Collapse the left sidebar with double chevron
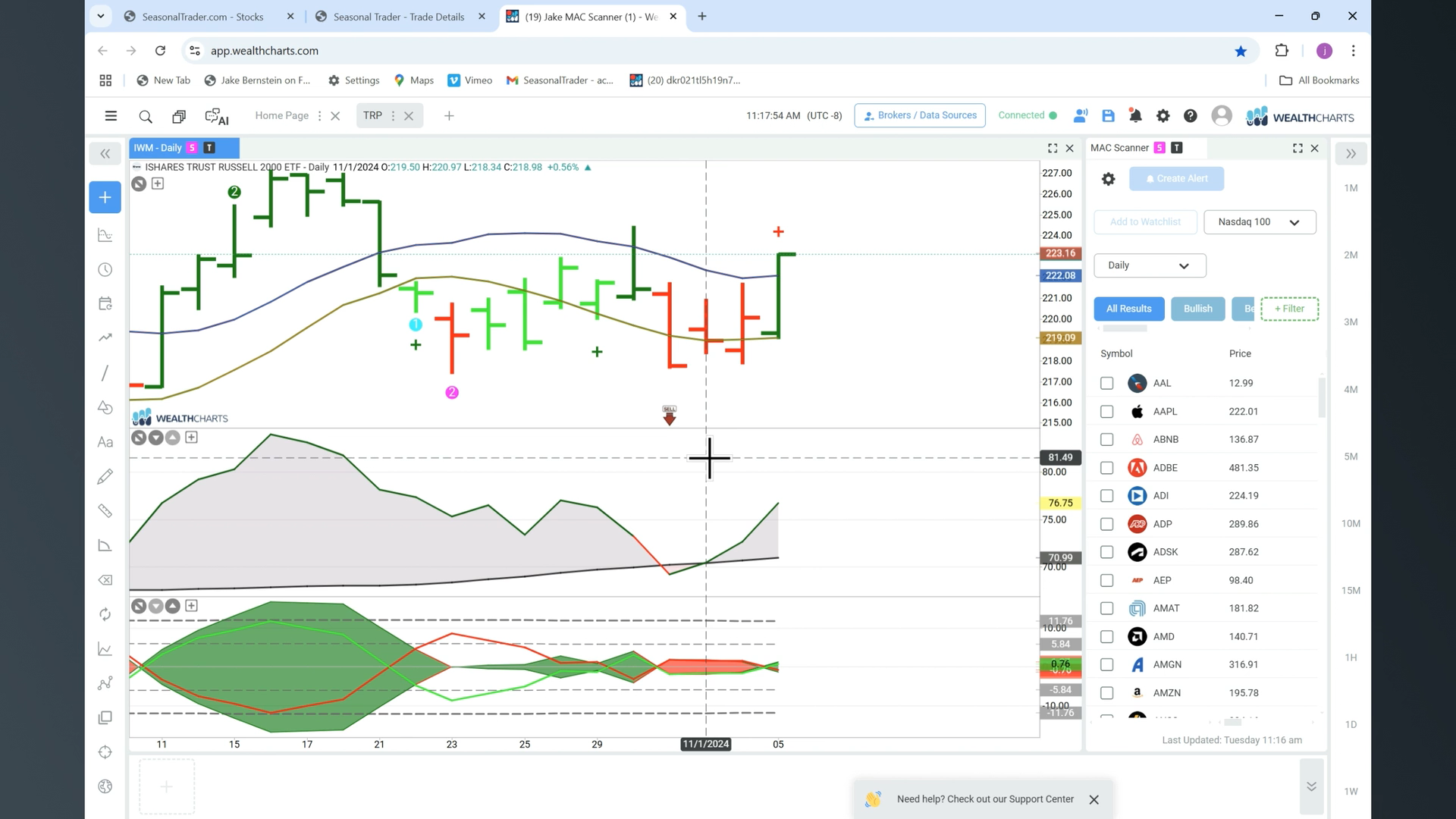 105,154
